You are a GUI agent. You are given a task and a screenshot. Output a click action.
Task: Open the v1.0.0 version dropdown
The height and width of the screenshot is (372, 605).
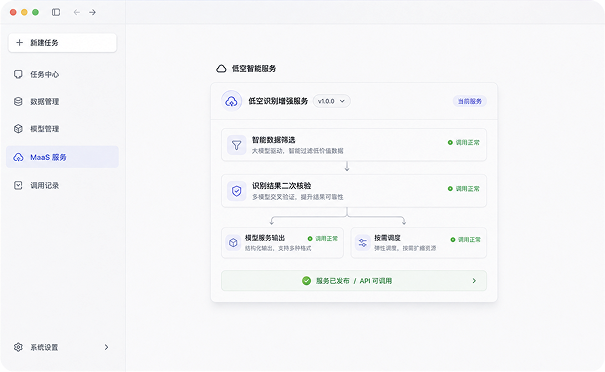[331, 101]
